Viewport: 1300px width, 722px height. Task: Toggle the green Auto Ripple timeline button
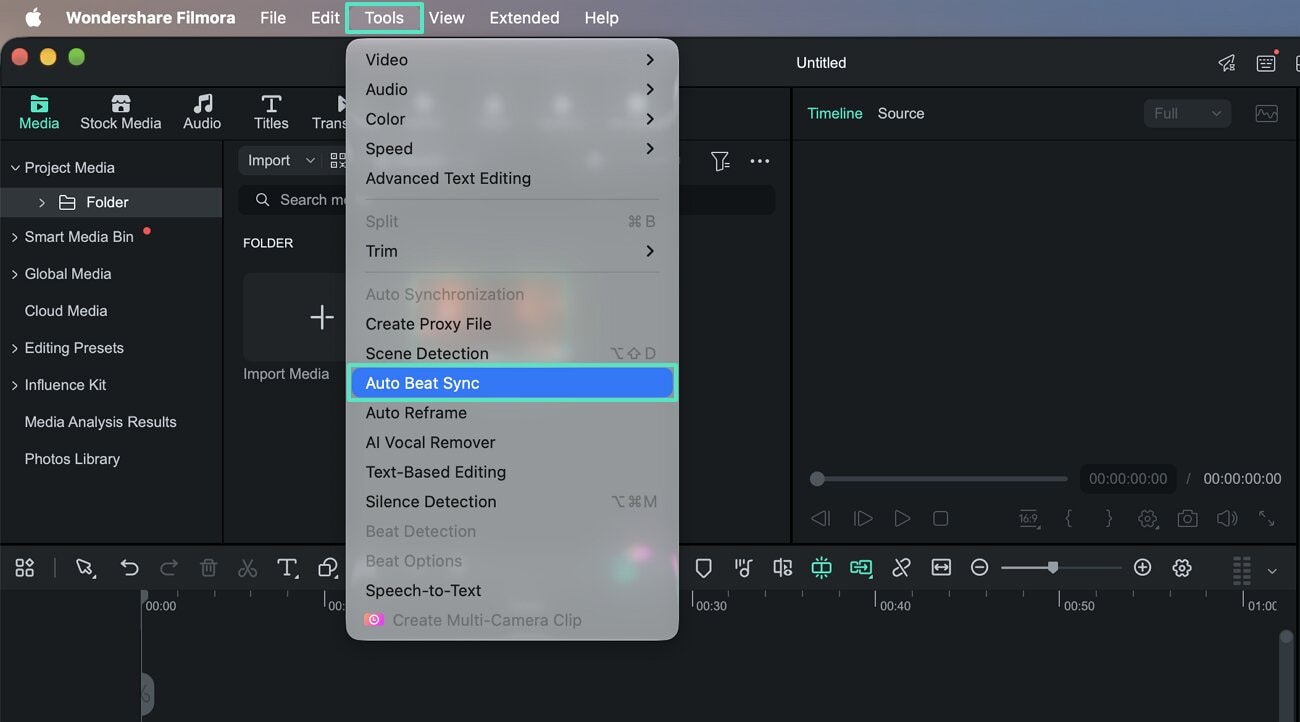821,568
